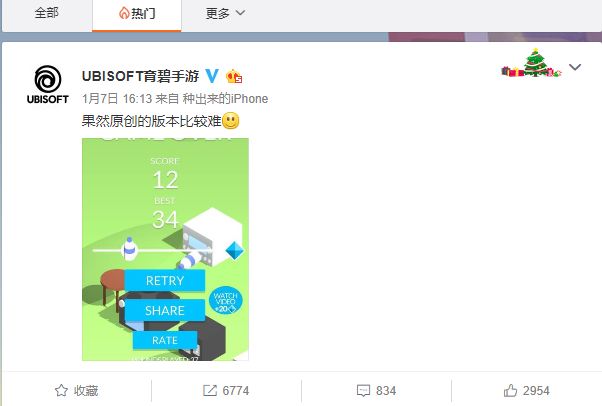
Task: Click the star icon to favorite the post
Action: (61, 391)
